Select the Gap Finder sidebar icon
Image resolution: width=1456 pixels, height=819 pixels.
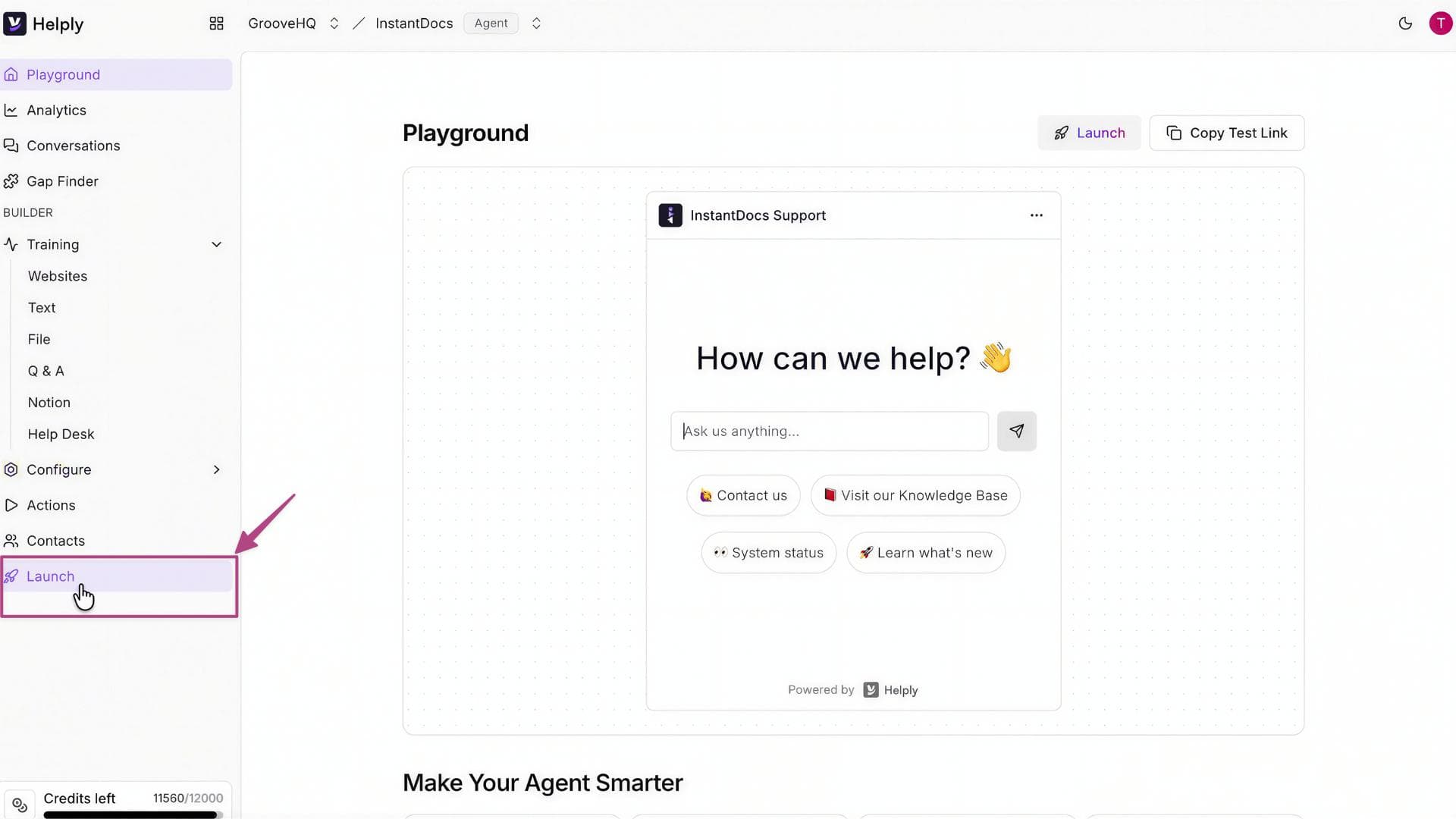point(11,181)
